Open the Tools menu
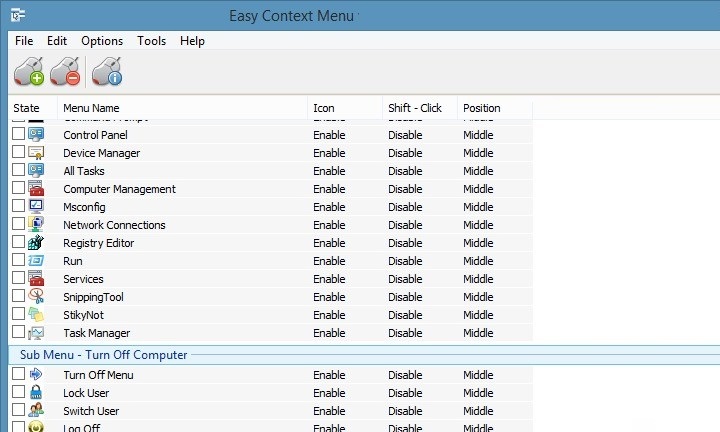720x432 pixels. [x=152, y=41]
